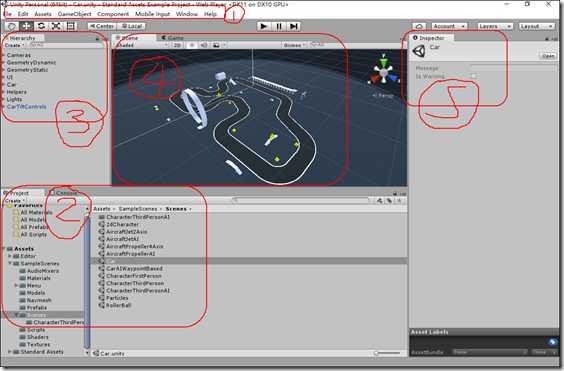Screen dimensions: 564x371
Task: Click the Step frame button
Action: click(294, 26)
